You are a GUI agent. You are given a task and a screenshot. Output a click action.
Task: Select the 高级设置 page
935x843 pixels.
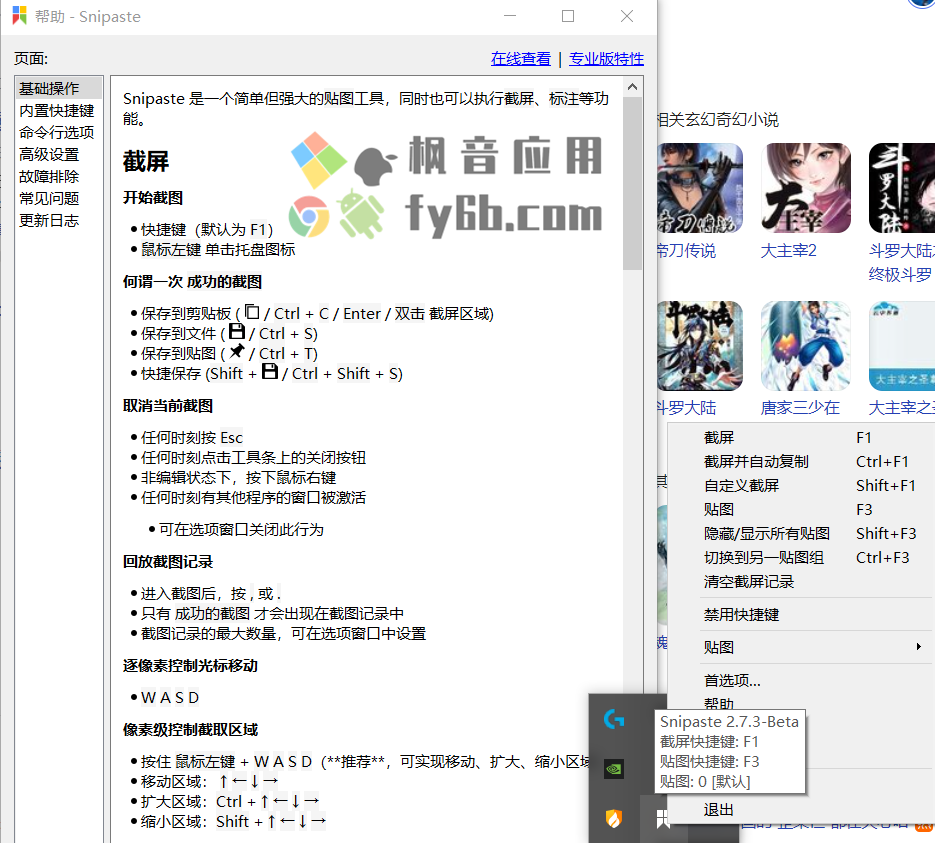coord(49,154)
